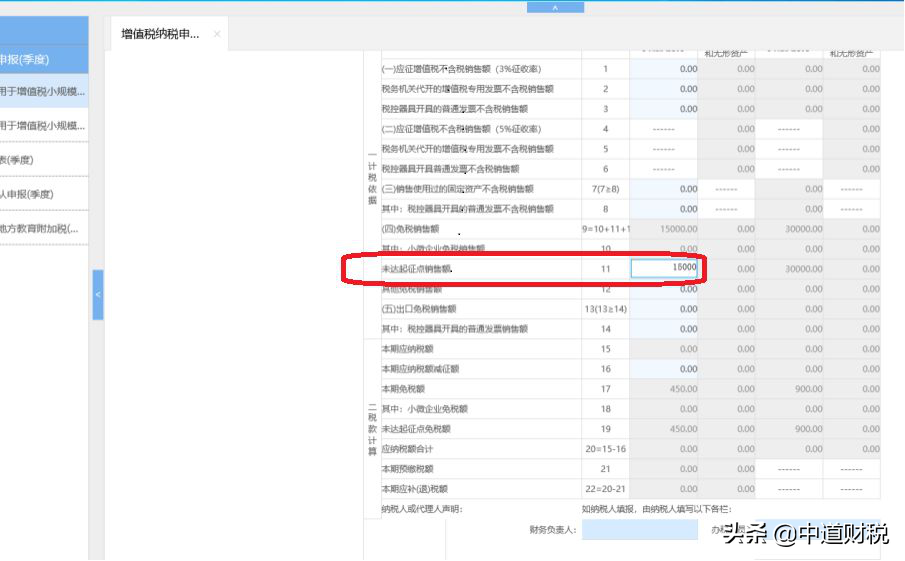Click the 未达起征点免税额 row label
This screenshot has height=561, width=905.
click(416, 429)
